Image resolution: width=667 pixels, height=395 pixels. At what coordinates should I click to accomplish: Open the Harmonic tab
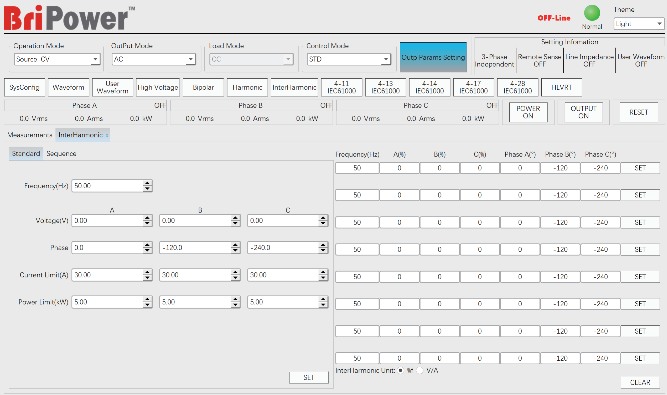pyautogui.click(x=247, y=87)
